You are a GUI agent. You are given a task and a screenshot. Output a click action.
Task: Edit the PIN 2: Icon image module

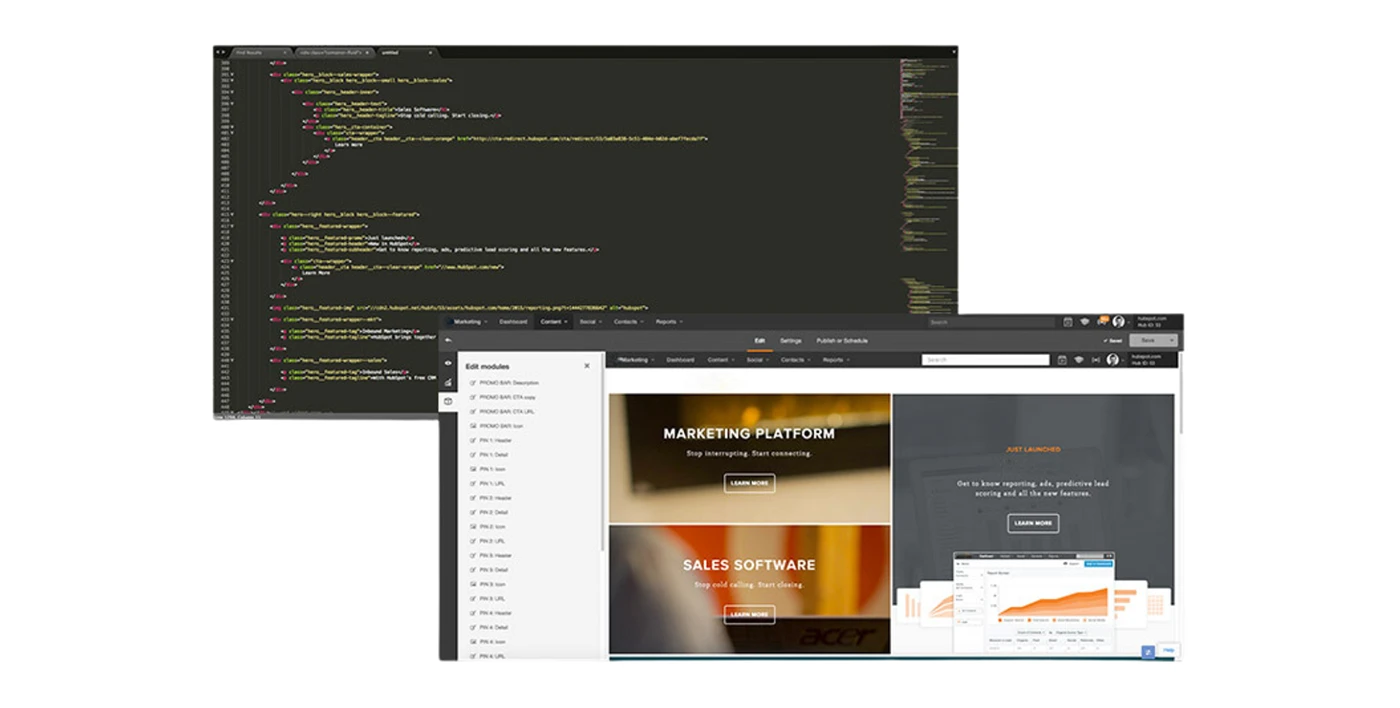coord(487,526)
